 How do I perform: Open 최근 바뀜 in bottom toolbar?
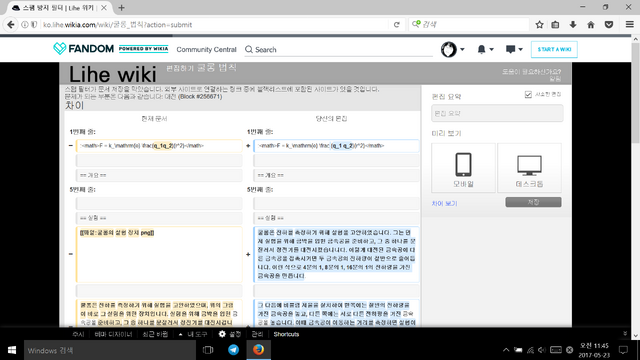click(x=155, y=334)
